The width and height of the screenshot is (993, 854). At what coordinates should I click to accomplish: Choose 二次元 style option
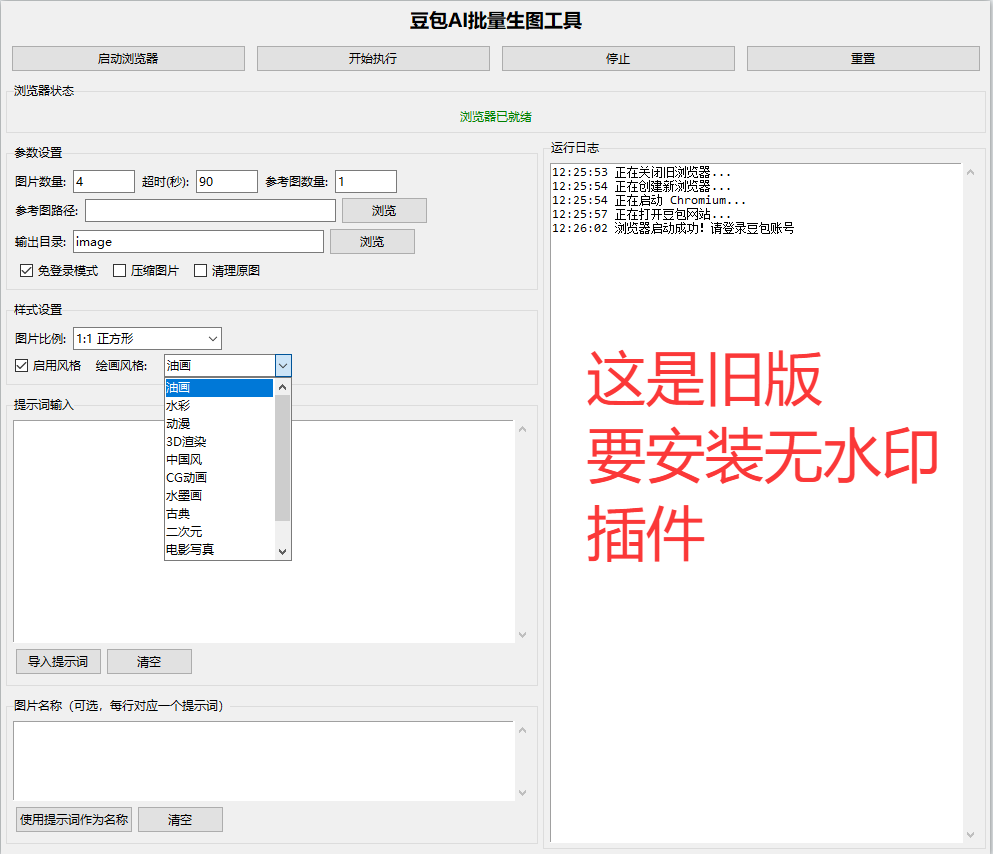[x=219, y=532]
